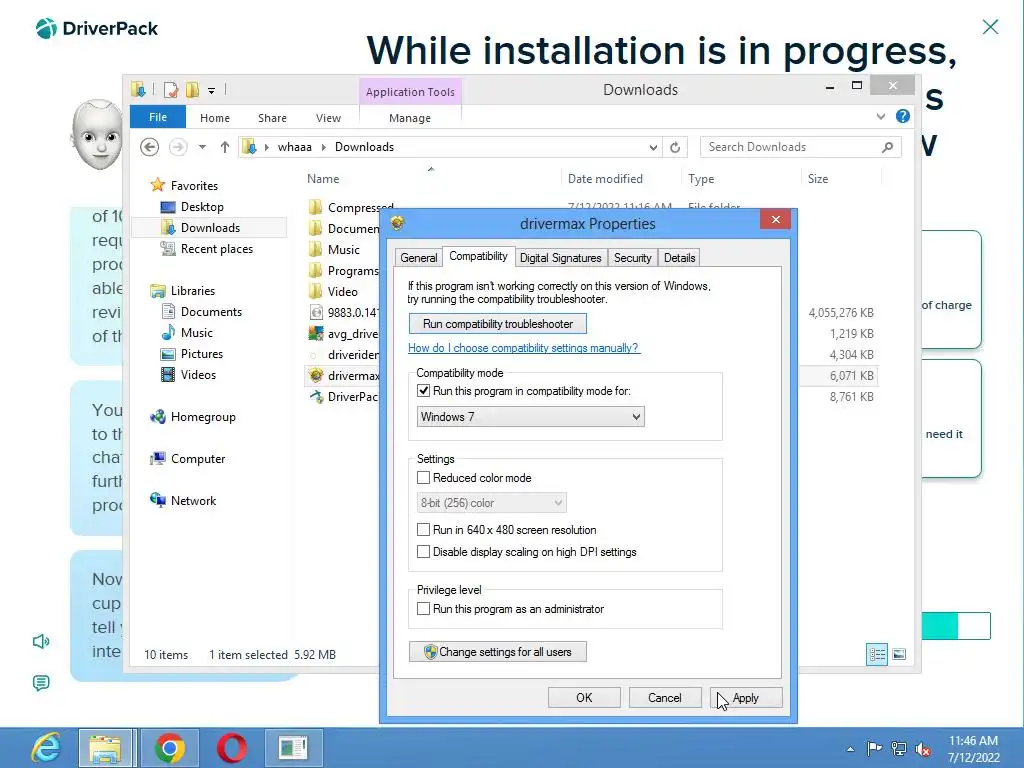Click the taskbar application window icon
1024x768 pixels.
pos(293,748)
